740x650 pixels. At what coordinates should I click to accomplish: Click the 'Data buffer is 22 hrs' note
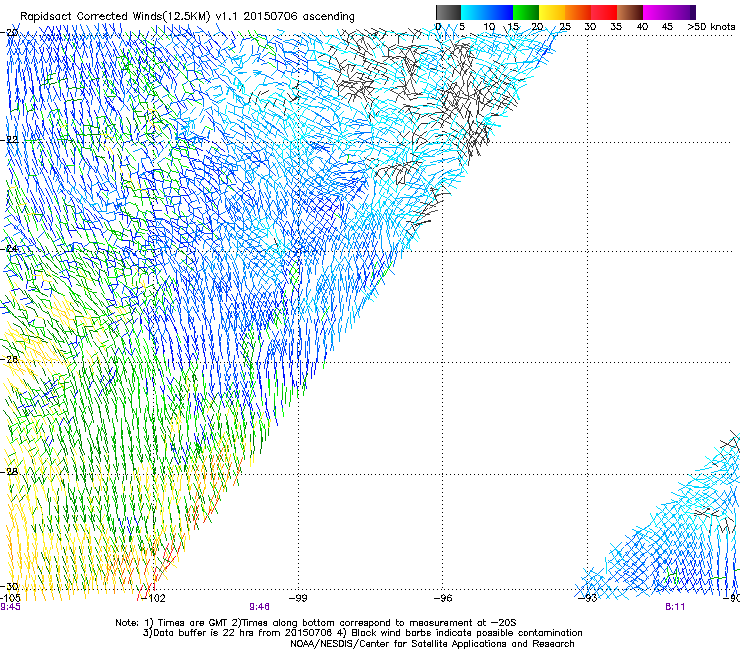coord(238,633)
